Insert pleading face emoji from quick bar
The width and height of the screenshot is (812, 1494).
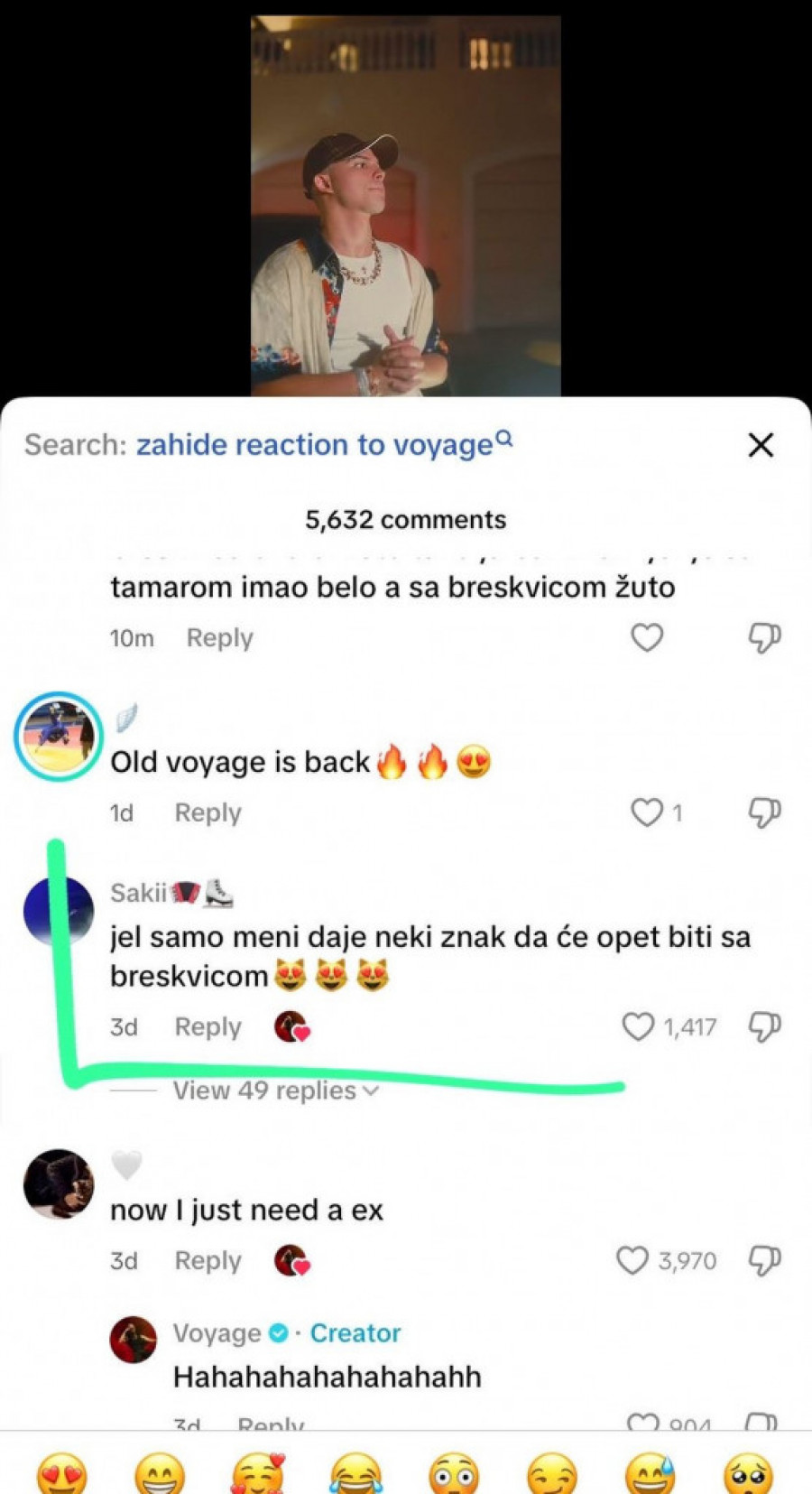point(749,1473)
